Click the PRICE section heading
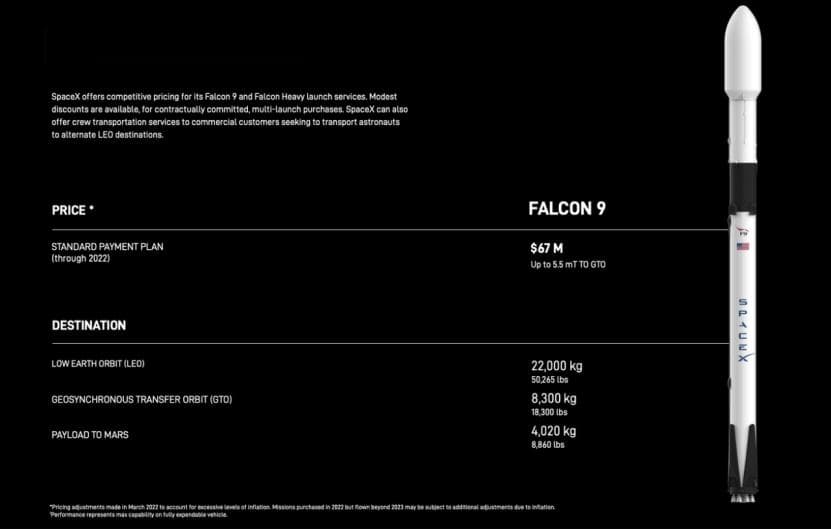This screenshot has height=530, width=831. (73, 210)
